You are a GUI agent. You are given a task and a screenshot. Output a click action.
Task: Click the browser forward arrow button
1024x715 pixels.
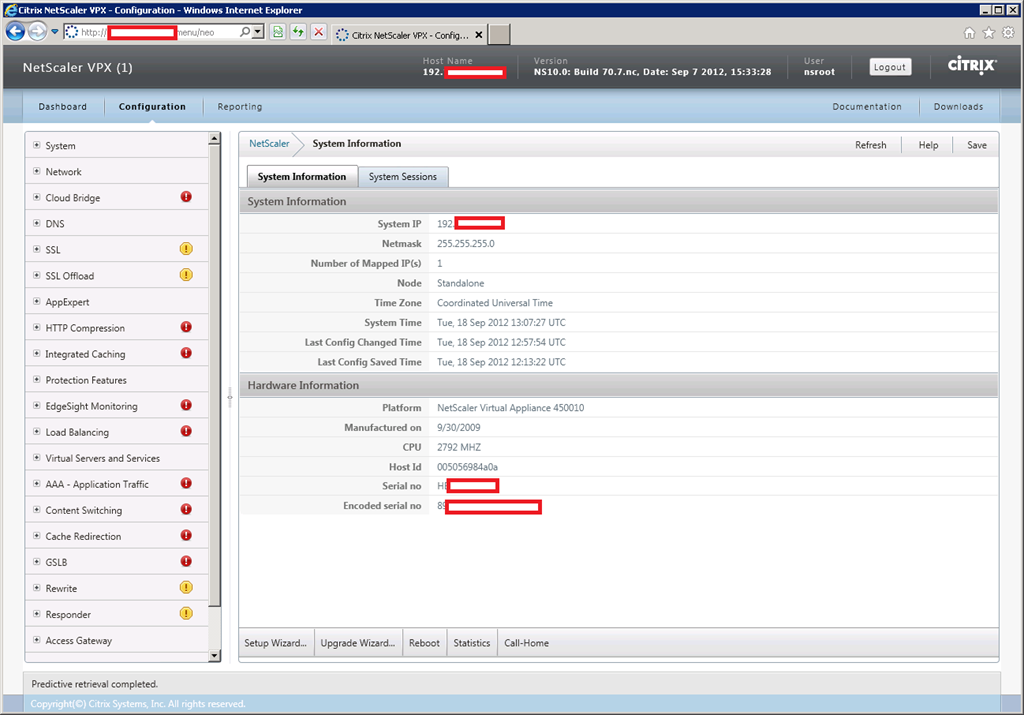[x=38, y=31]
